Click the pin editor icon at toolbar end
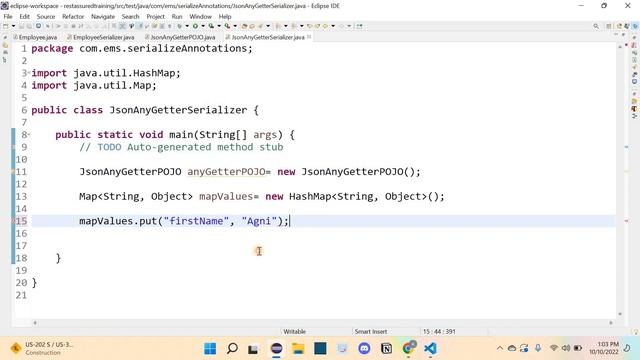 [359, 26]
